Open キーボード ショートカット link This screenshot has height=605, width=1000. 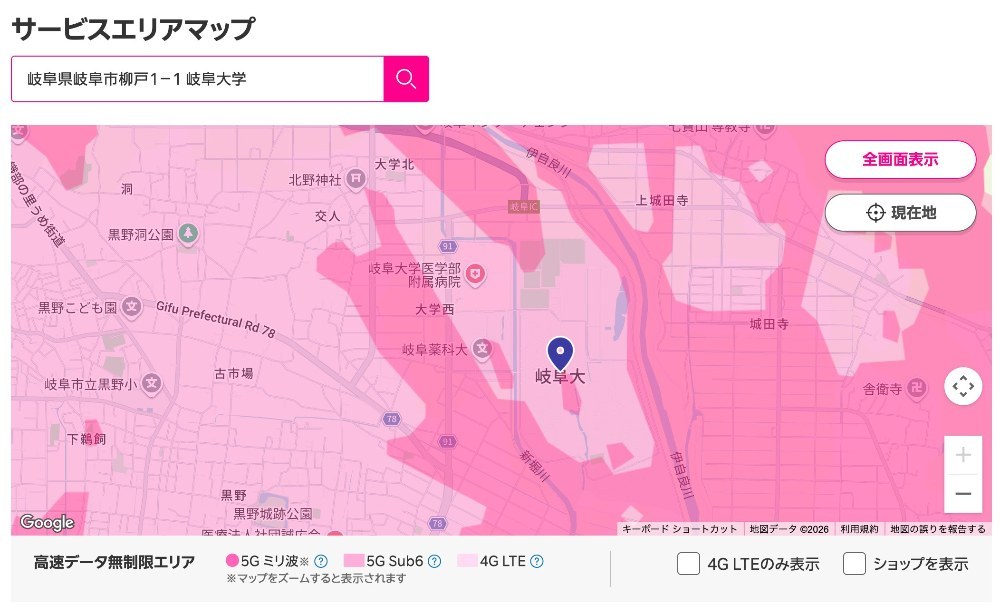click(679, 528)
